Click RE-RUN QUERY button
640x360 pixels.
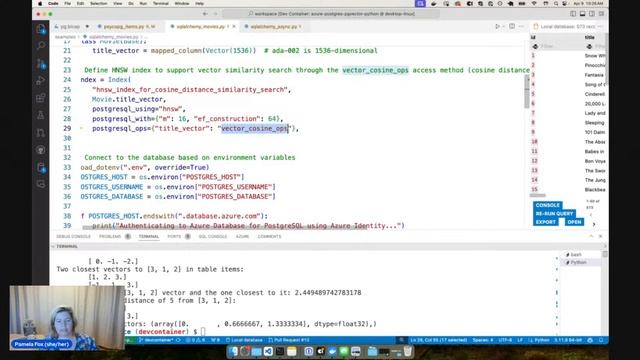click(x=554, y=214)
